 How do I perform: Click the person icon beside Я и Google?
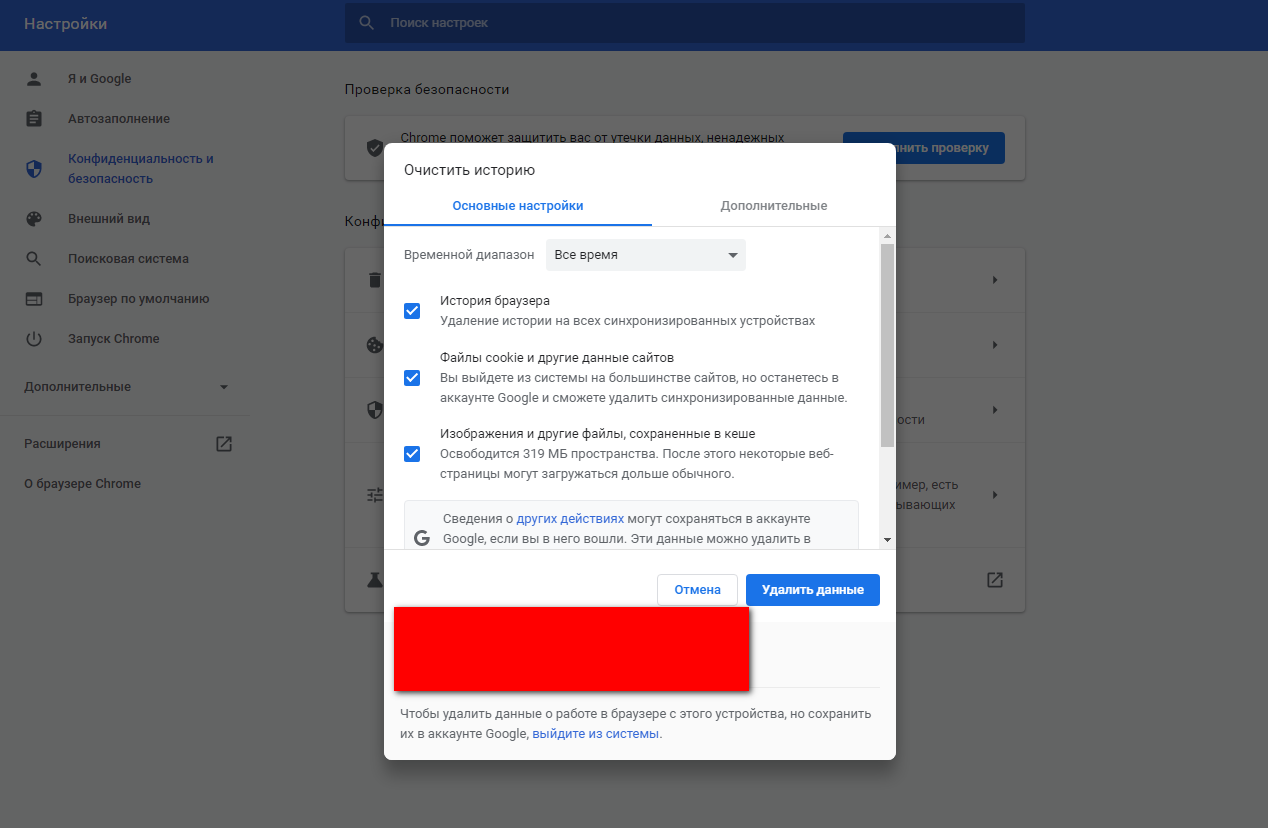coord(34,79)
